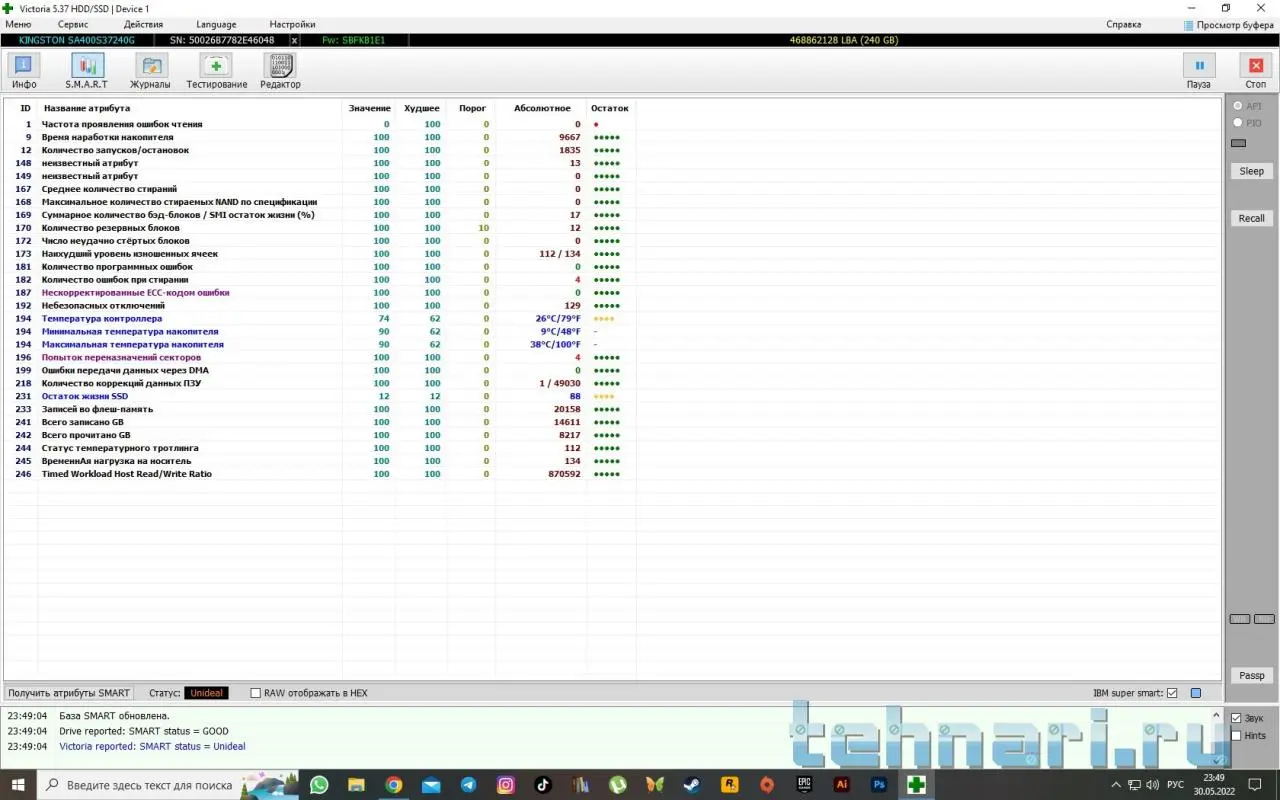Close the drive tab next to serial number
Image resolution: width=1280 pixels, height=800 pixels.
[294, 40]
